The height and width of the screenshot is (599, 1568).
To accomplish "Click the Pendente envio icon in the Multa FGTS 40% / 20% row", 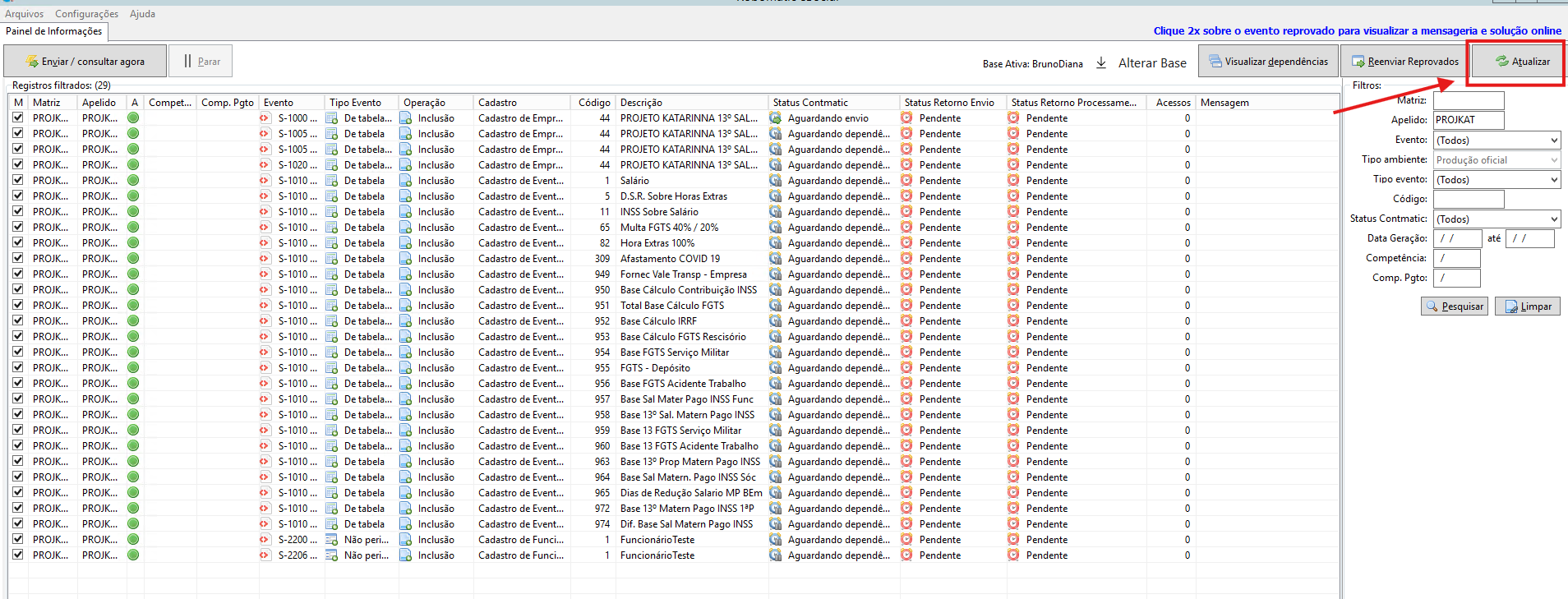I will (906, 228).
